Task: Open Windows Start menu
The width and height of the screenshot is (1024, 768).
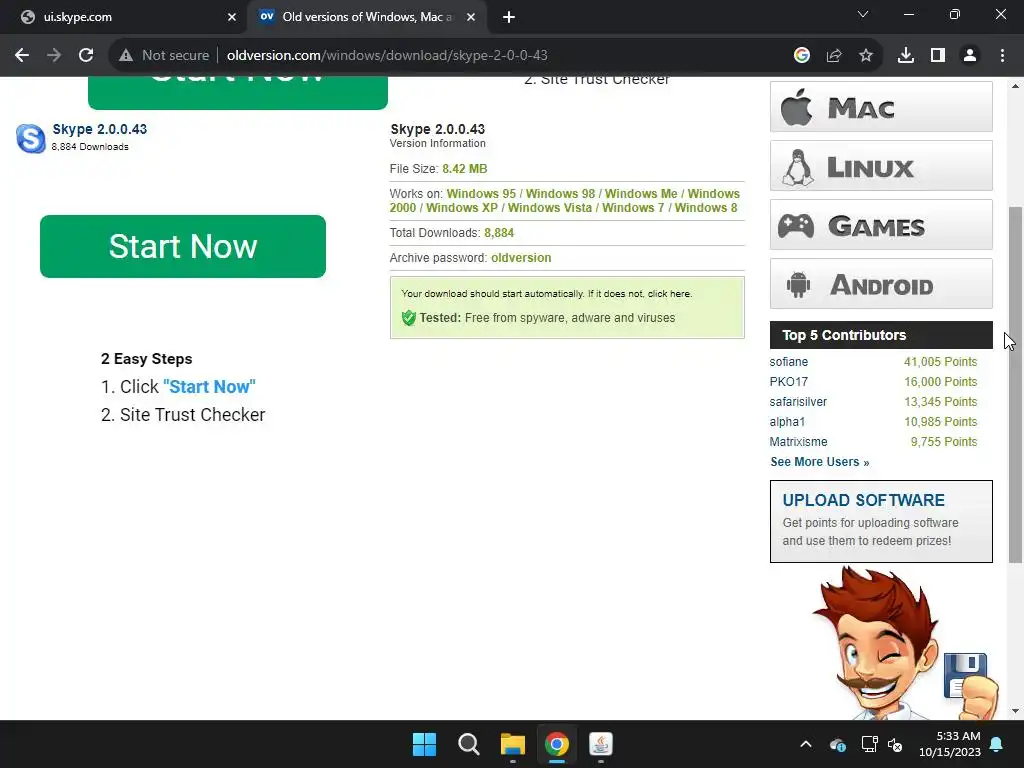Action: click(x=424, y=744)
